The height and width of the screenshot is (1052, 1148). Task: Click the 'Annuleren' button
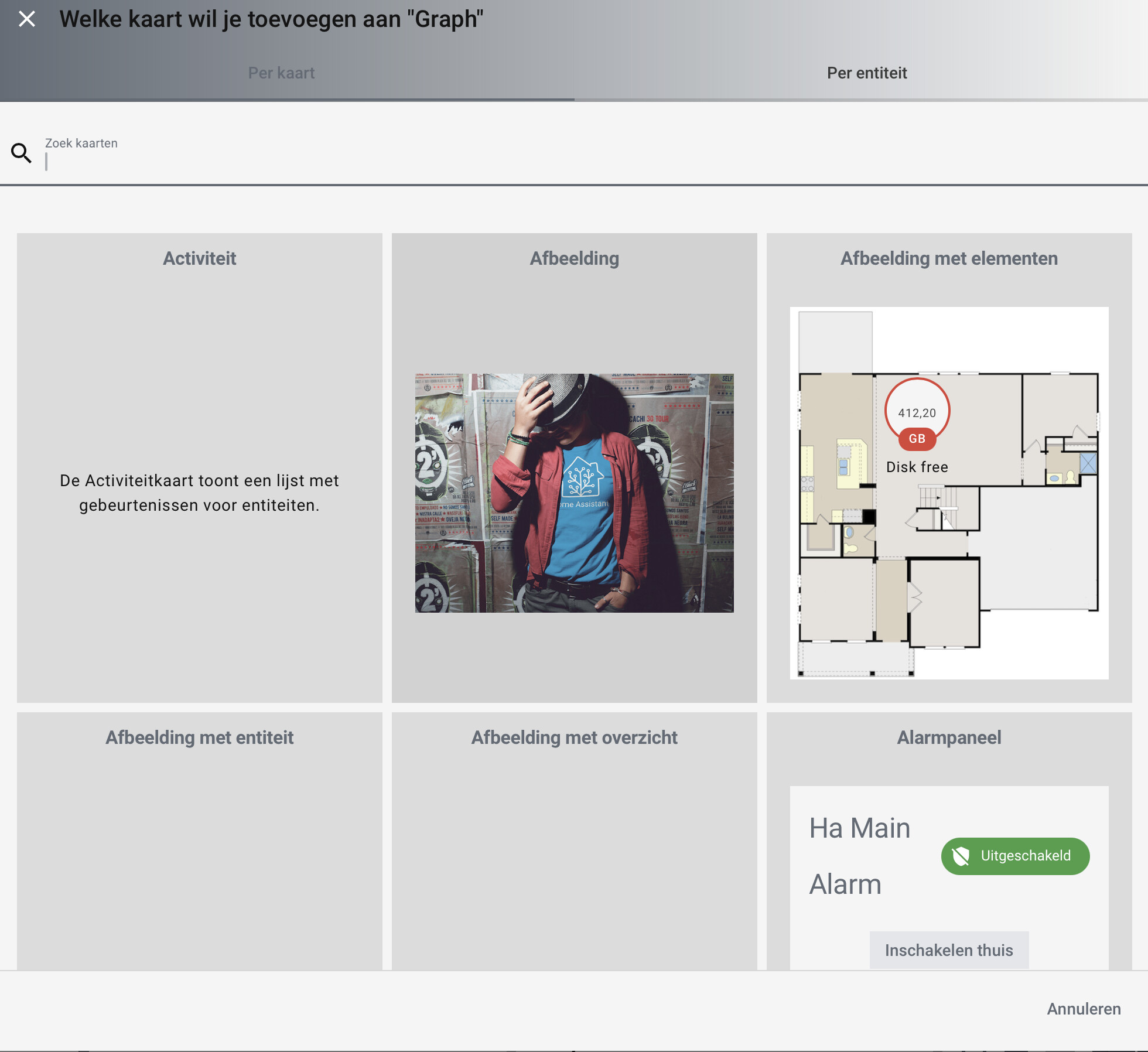(1084, 1009)
